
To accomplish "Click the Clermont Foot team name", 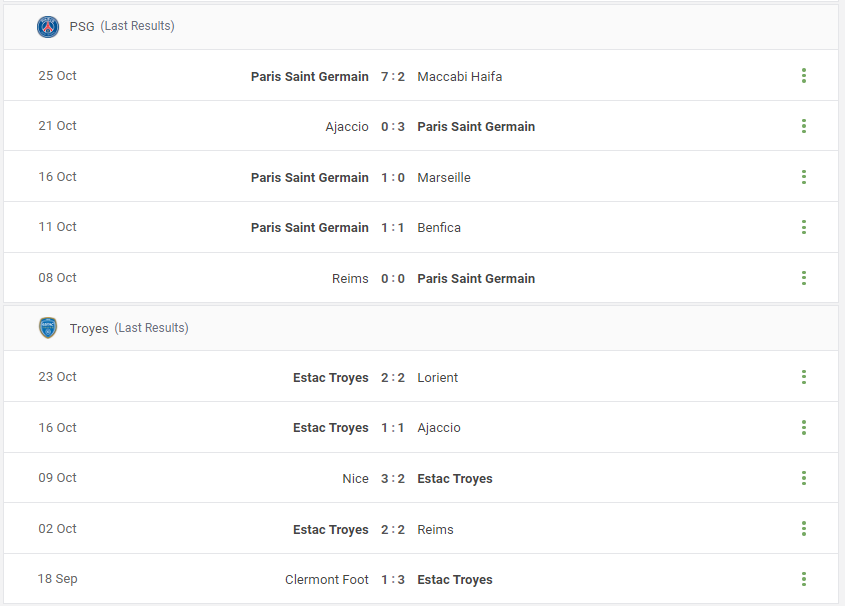I will (x=327, y=580).
